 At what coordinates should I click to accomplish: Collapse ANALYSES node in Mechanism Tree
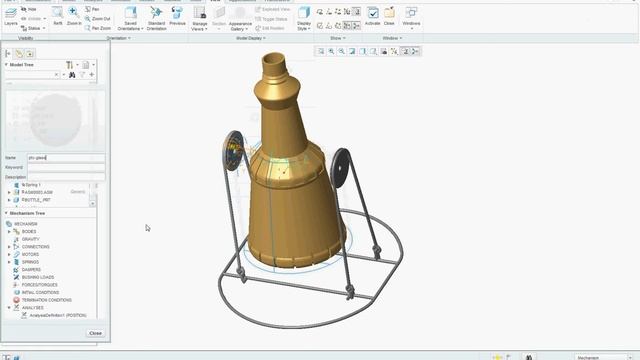pyautogui.click(x=9, y=308)
